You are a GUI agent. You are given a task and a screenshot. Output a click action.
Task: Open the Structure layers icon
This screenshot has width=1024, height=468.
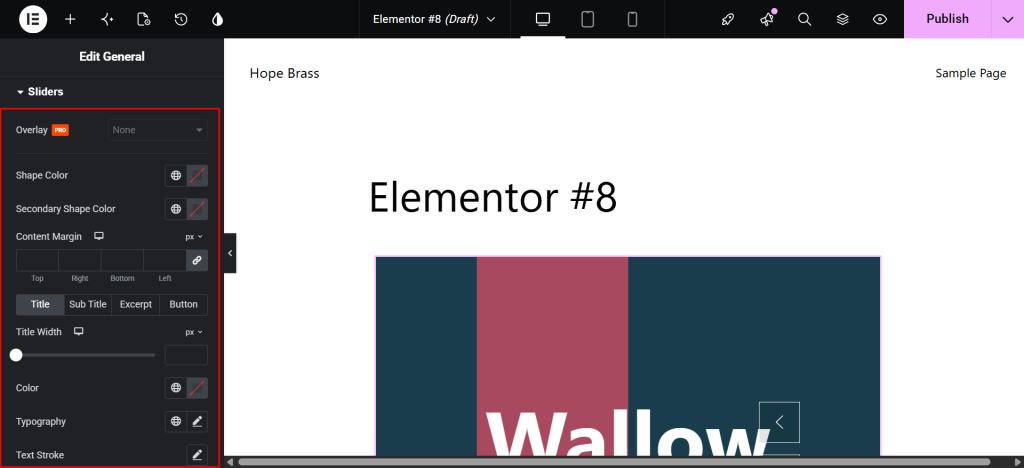(842, 20)
